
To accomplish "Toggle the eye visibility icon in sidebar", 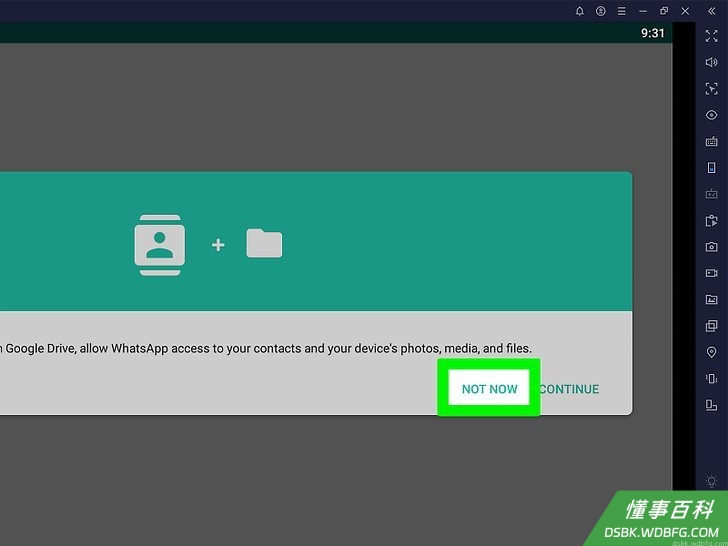I will 711,115.
